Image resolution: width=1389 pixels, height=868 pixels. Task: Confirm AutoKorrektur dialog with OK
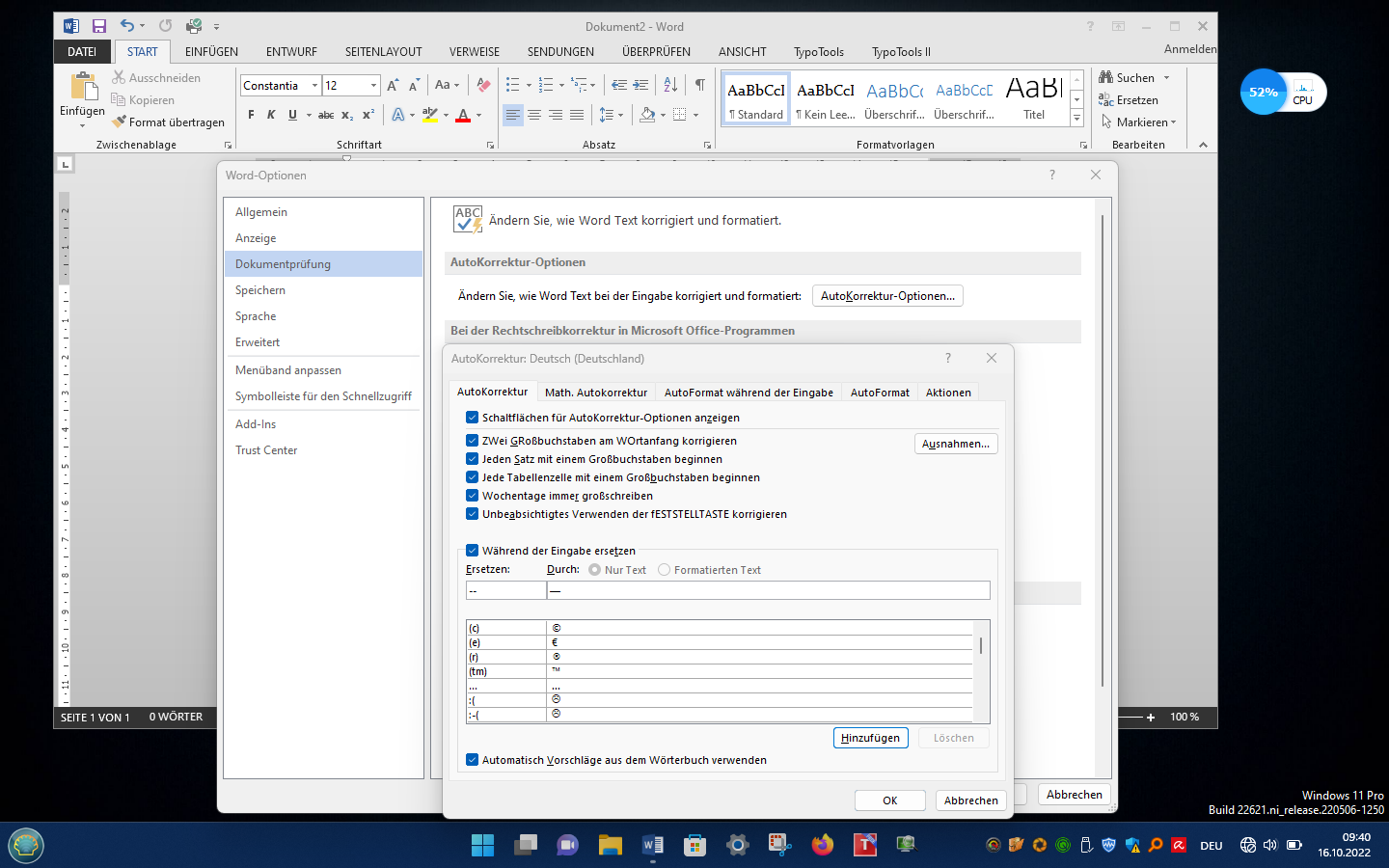tap(890, 800)
